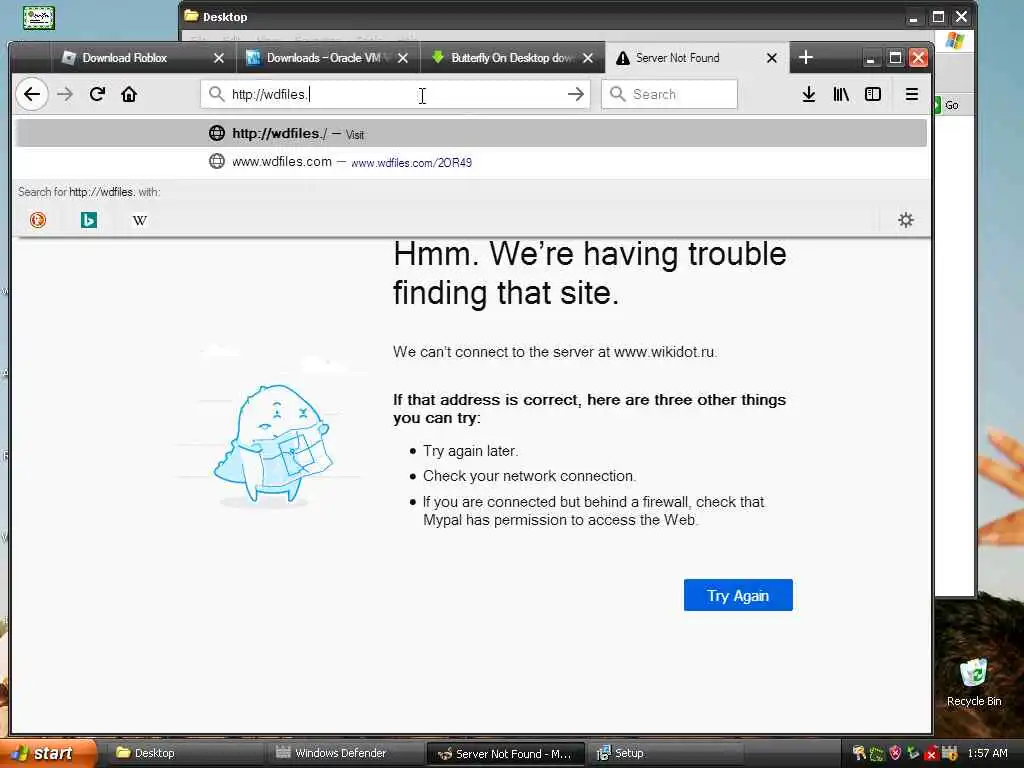This screenshot has height=768, width=1024.
Task: Click the Windows flag logo in the Desktop window
Action: (x=954, y=40)
